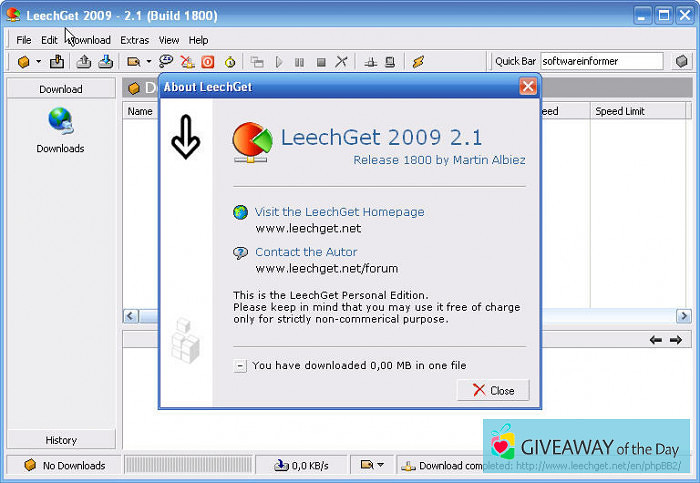Screen dimensions: 700x483
Task: Click the www.leechget.net address text
Action: 308,229
